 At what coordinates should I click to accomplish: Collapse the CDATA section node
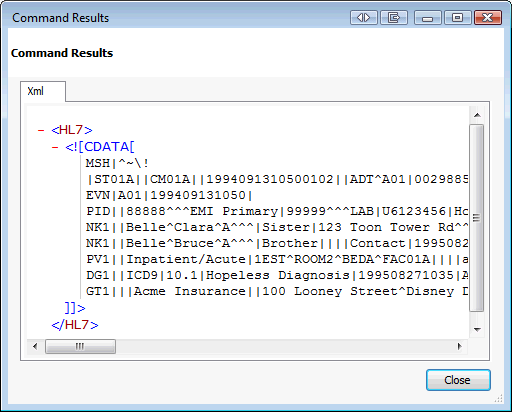coord(55,147)
